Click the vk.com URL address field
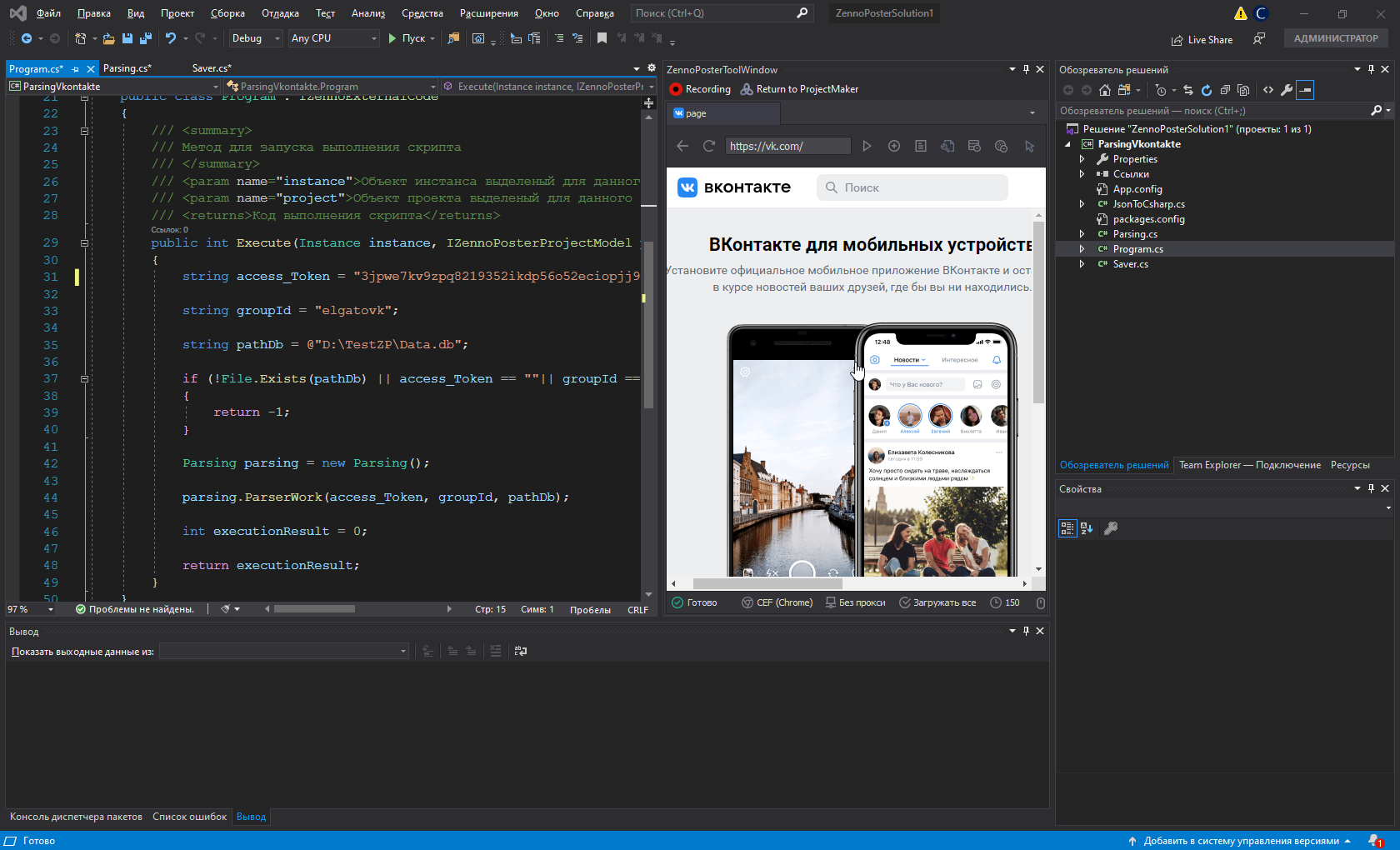Screen dimensions: 1400x850 click(787, 146)
